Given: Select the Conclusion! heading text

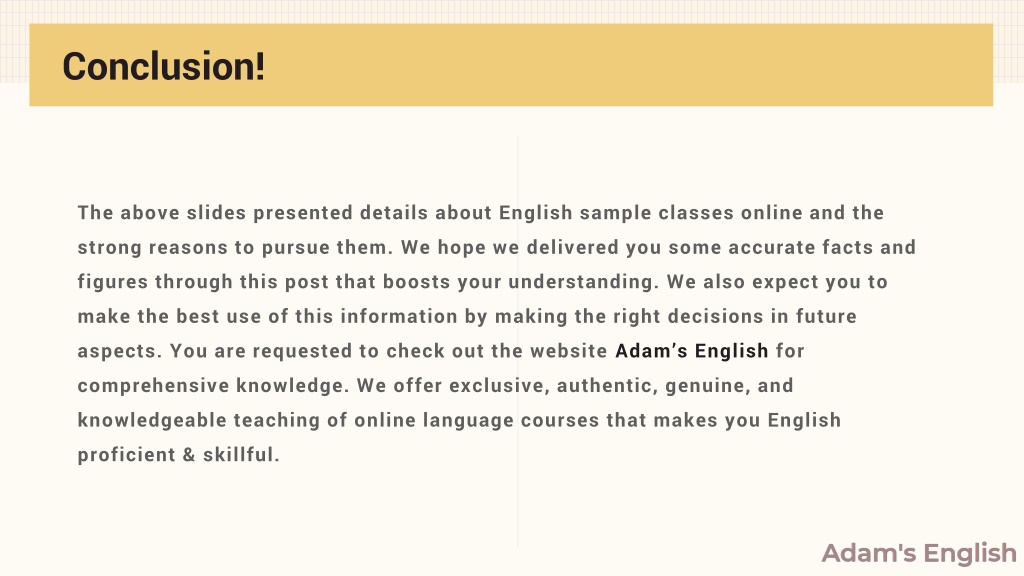Looking at the screenshot, I should click(x=164, y=66).
